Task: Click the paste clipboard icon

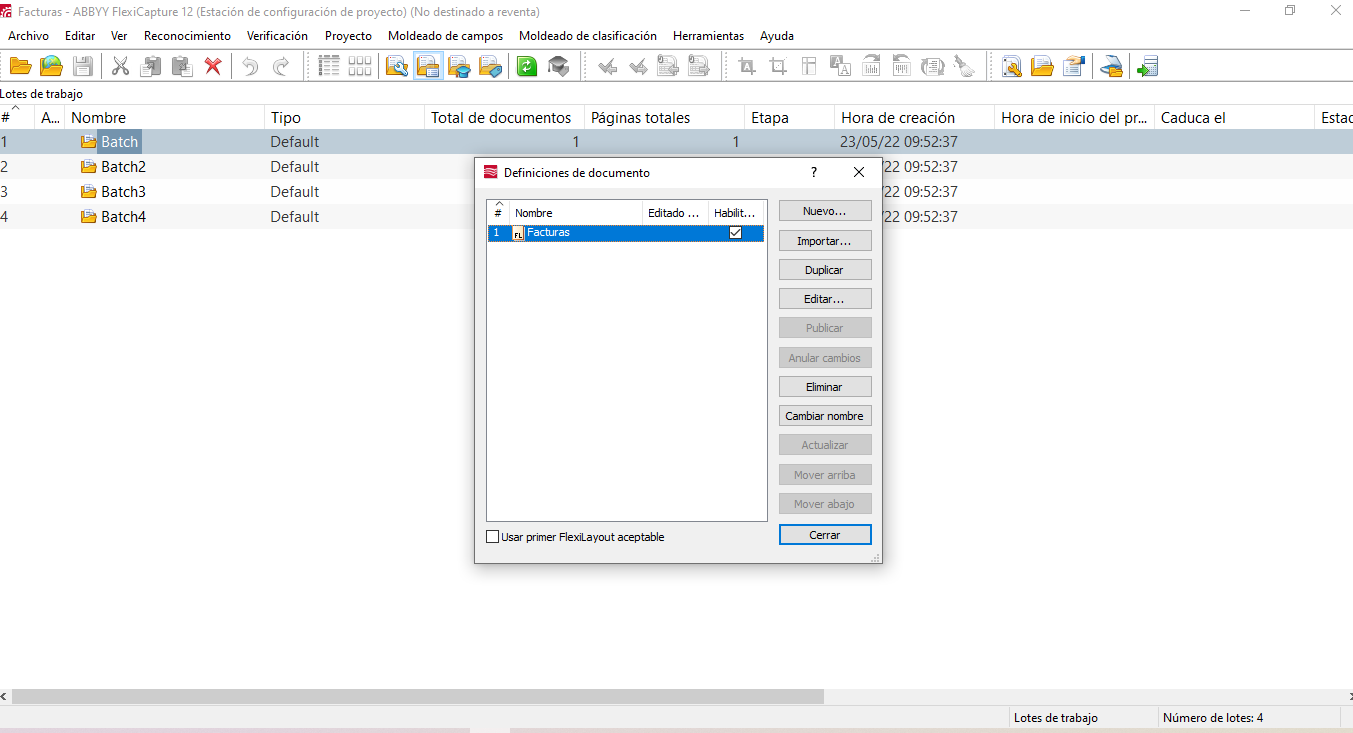Action: click(181, 66)
